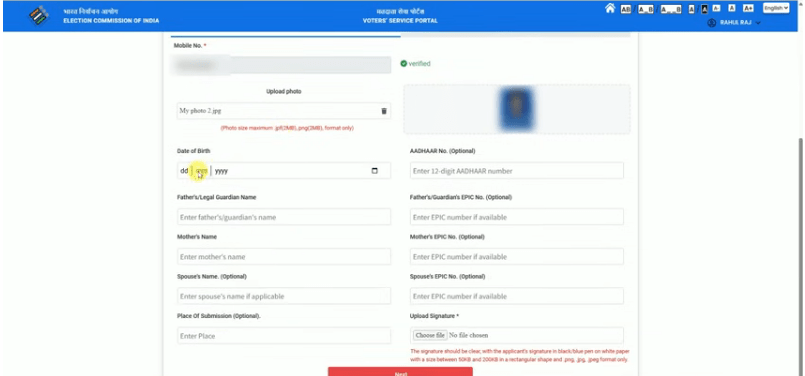
Task: Click the red Next button
Action: point(400,371)
